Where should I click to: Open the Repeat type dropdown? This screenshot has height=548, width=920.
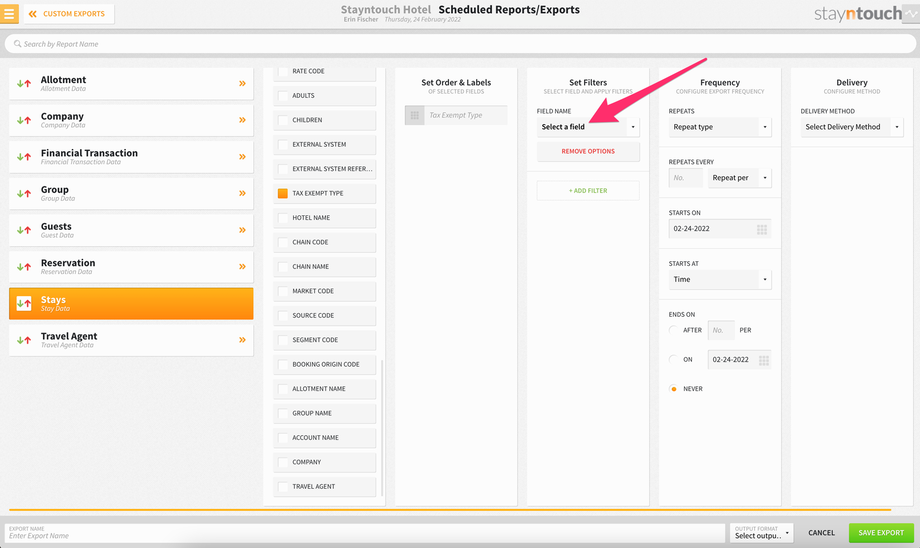(x=720, y=127)
